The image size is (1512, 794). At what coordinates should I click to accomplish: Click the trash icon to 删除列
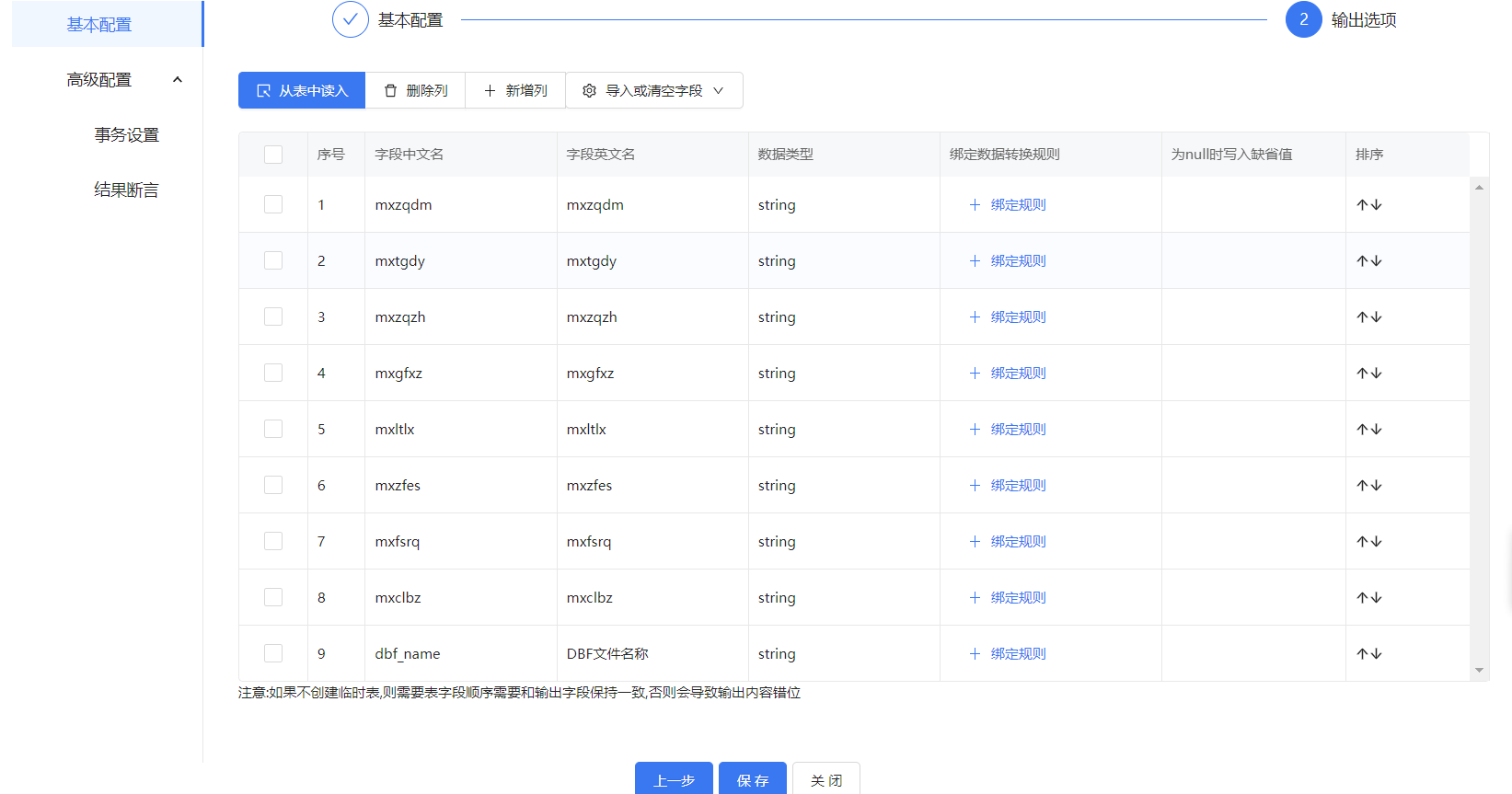pos(391,91)
